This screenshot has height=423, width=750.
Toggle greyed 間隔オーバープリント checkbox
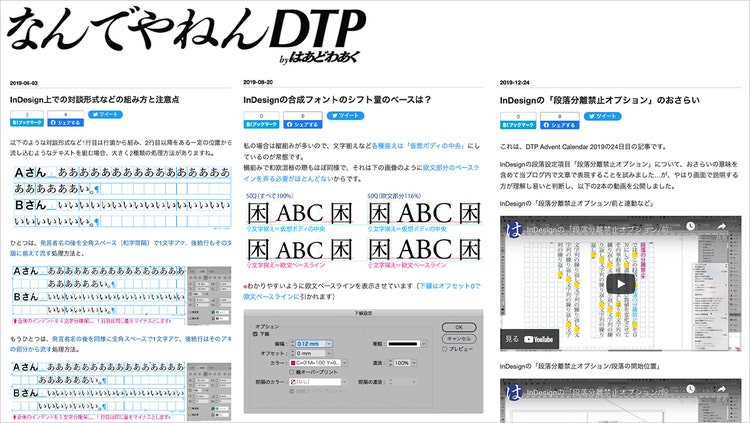click(x=292, y=391)
